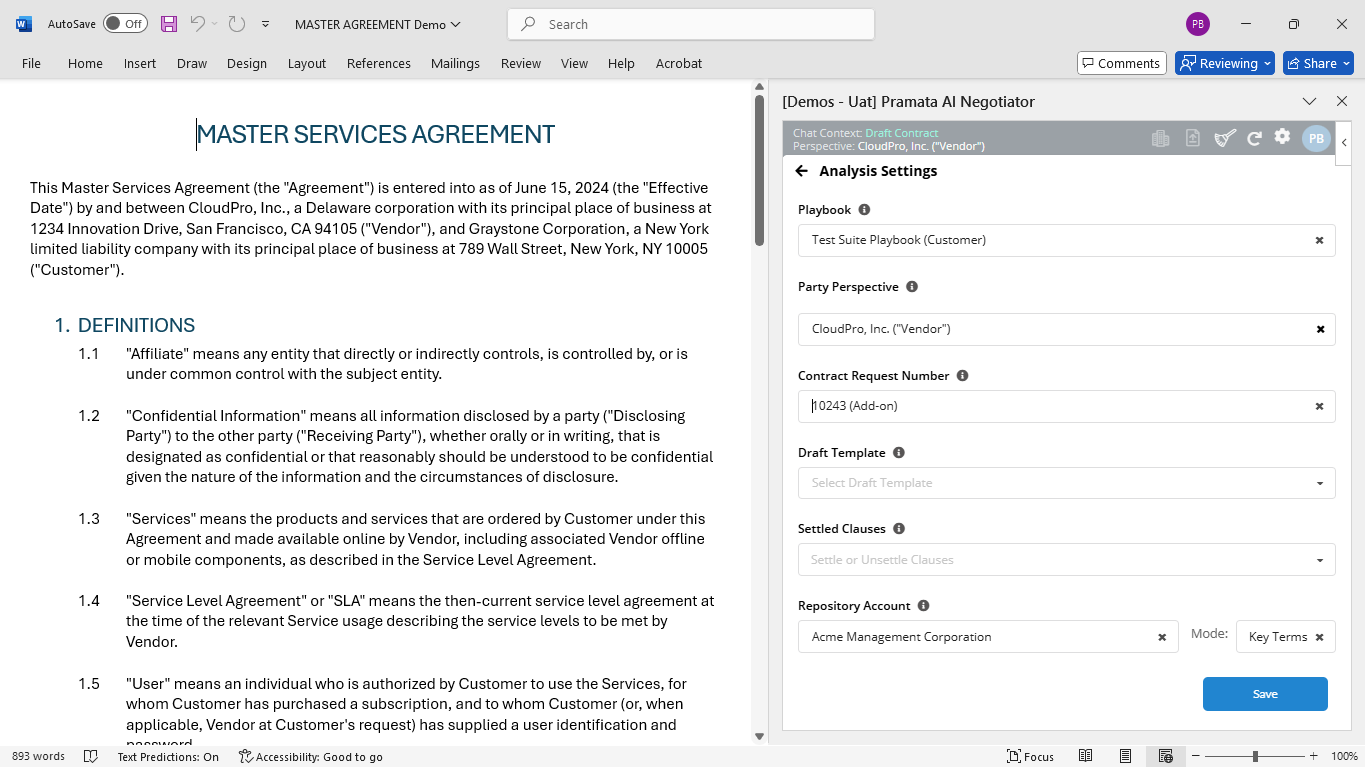The image size is (1365, 767).
Task: Open the Settle or Unsettle Clauses dropdown
Action: 1066,560
